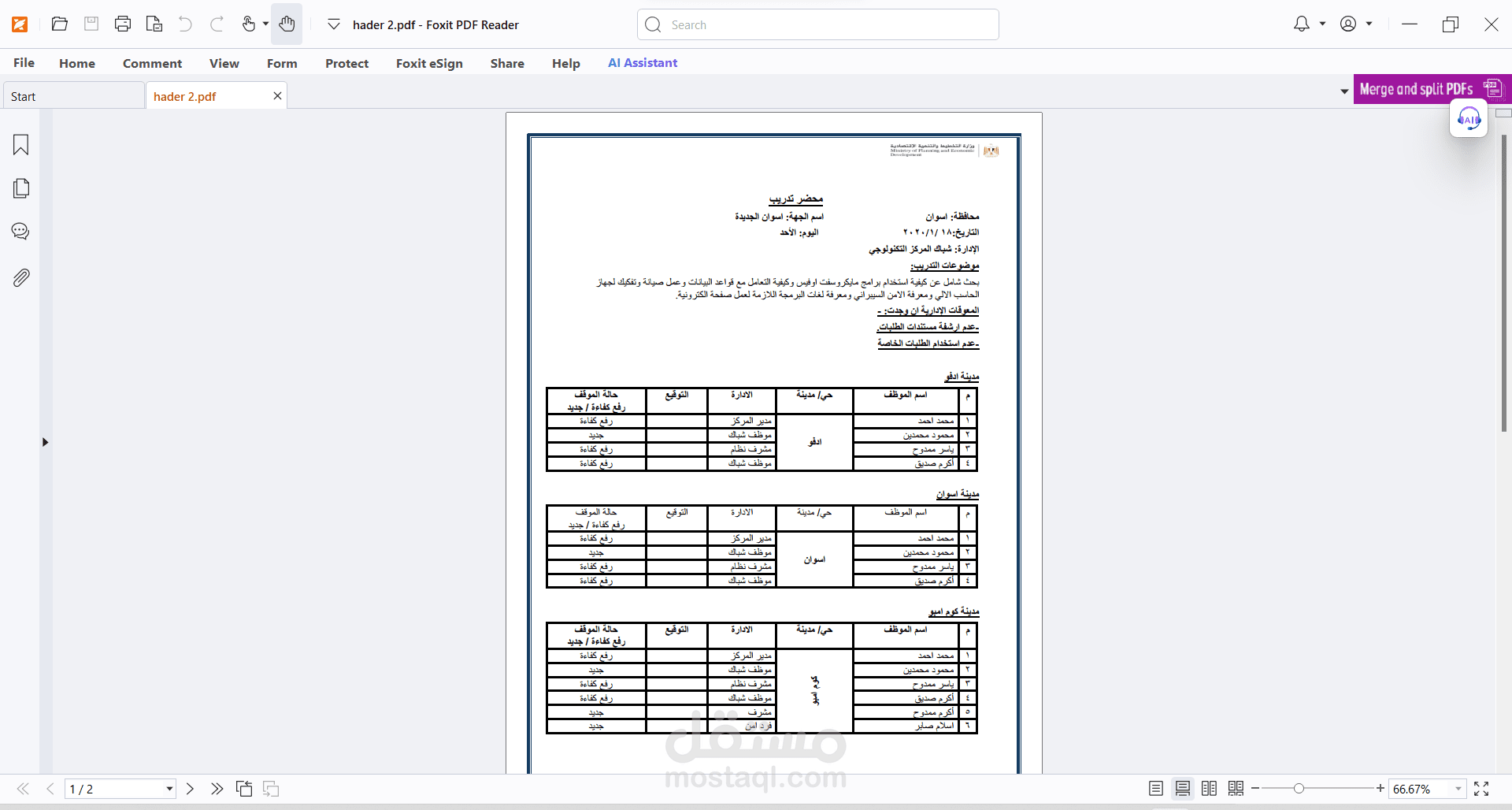The height and width of the screenshot is (810, 1512).
Task: Open the Pages thumbnail panel
Action: (x=21, y=188)
